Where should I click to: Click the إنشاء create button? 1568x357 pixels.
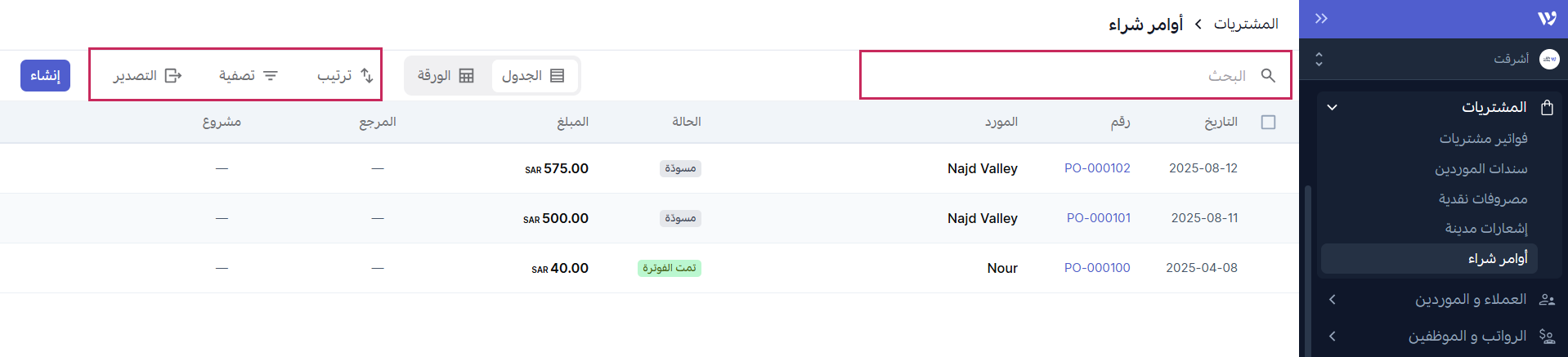[46, 75]
